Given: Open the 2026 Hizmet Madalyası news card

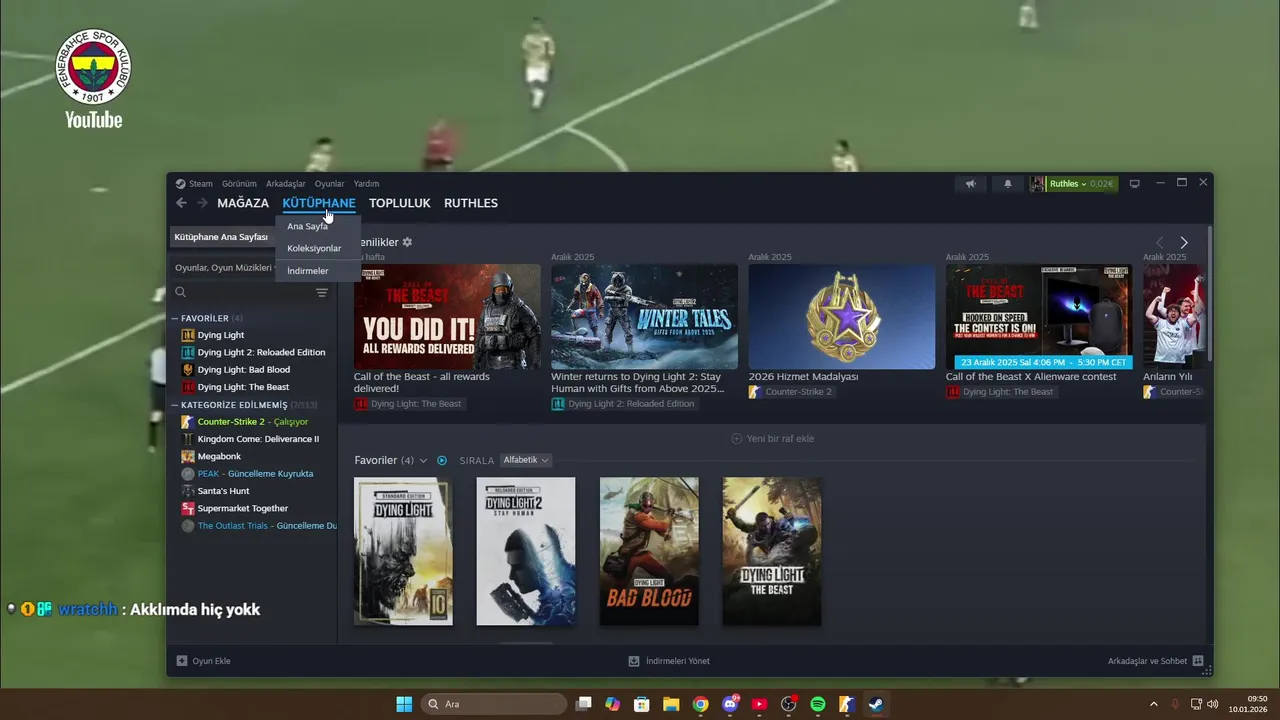Looking at the screenshot, I should (x=842, y=317).
